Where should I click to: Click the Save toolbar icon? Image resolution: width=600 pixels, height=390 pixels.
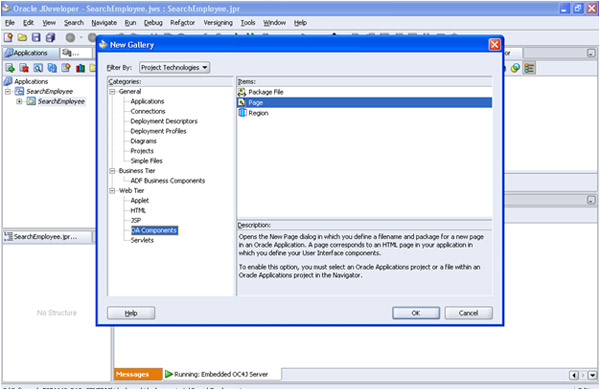point(36,37)
